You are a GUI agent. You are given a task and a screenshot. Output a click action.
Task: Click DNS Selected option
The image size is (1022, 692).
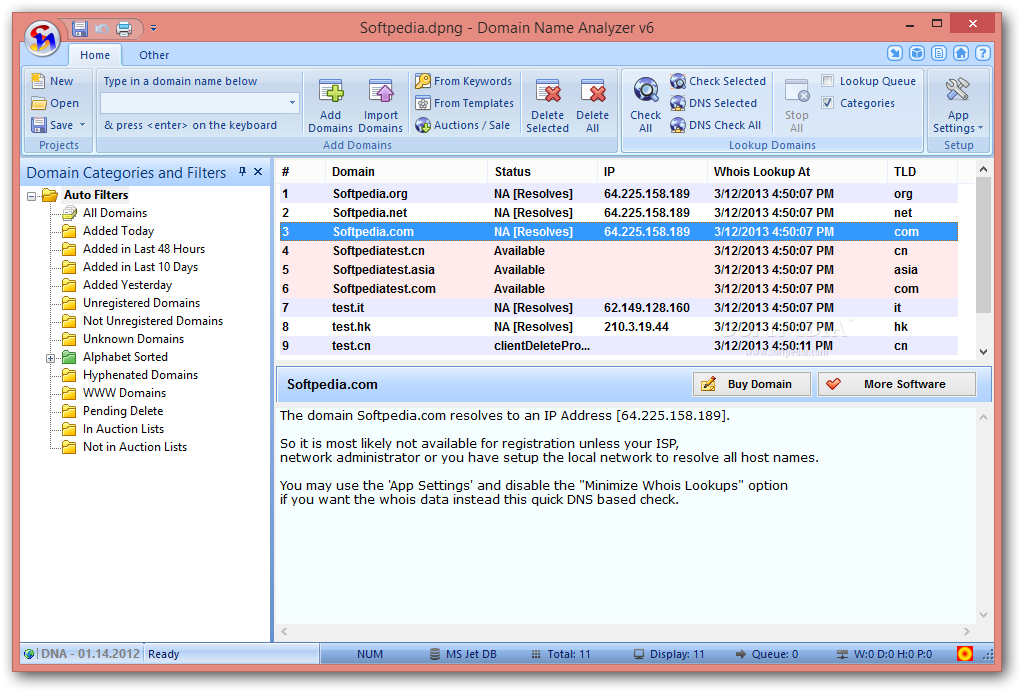tap(714, 103)
